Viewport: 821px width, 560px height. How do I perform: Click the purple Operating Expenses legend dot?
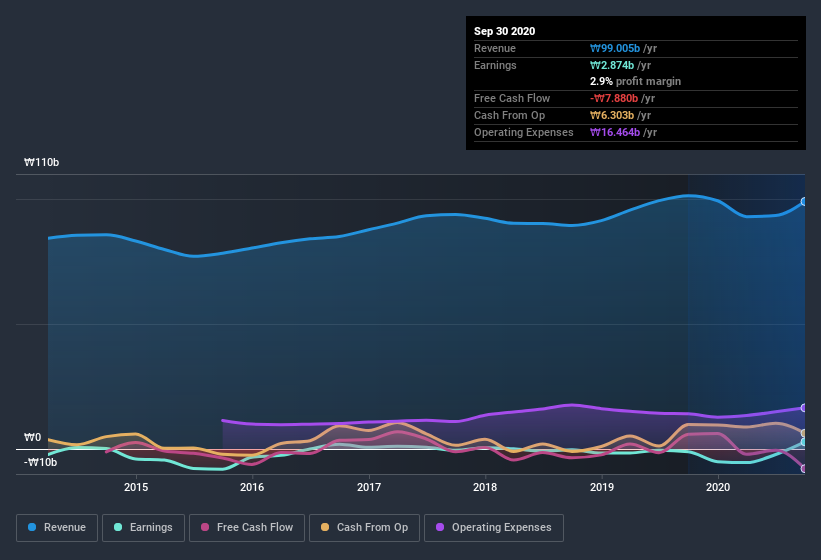[x=440, y=527]
